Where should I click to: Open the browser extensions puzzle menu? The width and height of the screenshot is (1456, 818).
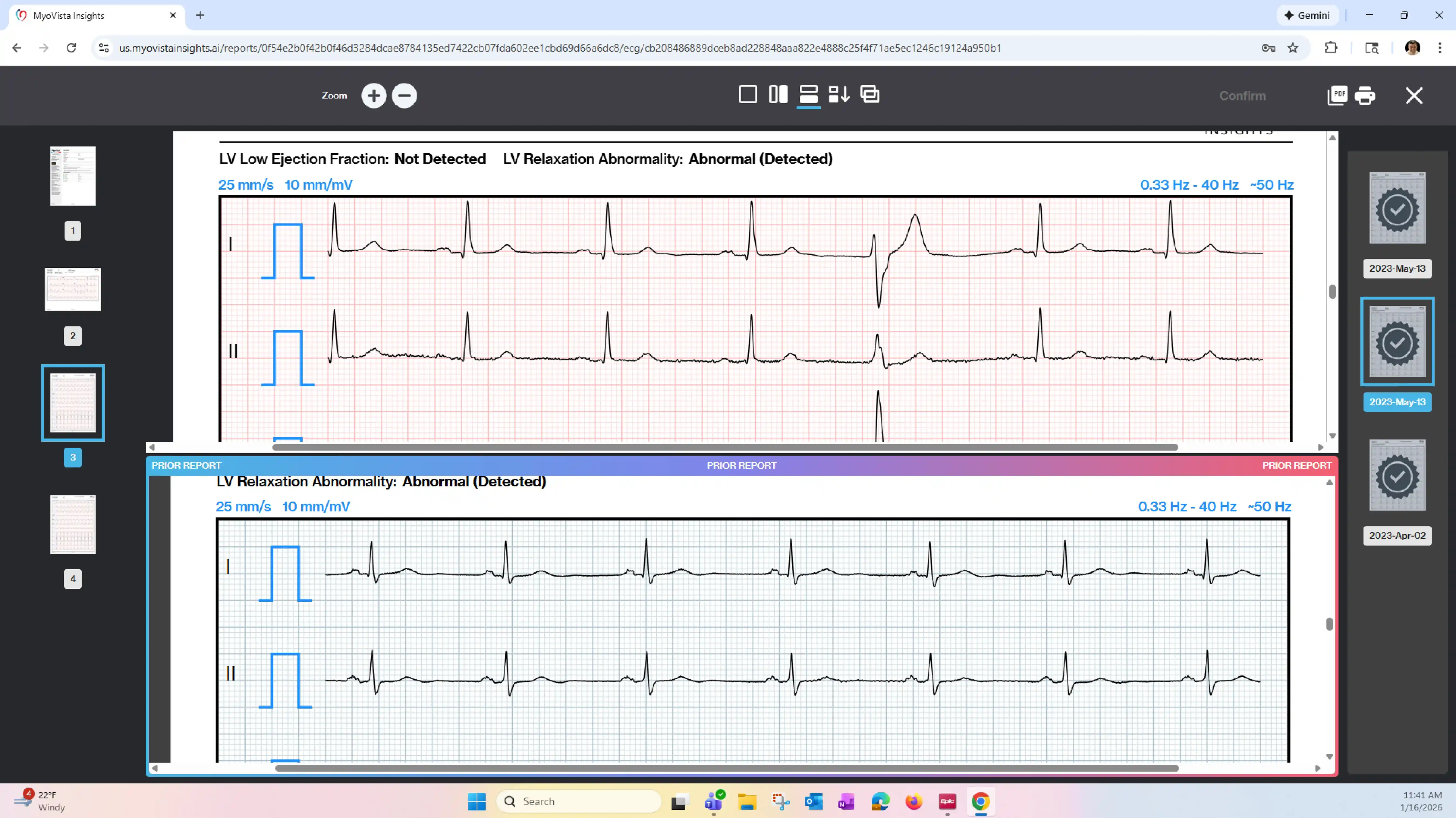click(1331, 48)
